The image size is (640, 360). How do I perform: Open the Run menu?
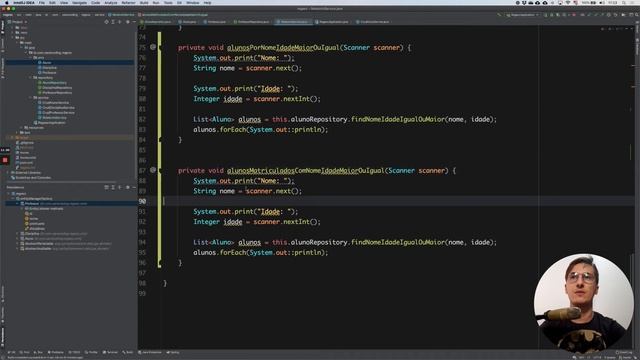pyautogui.click(x=156, y=2)
